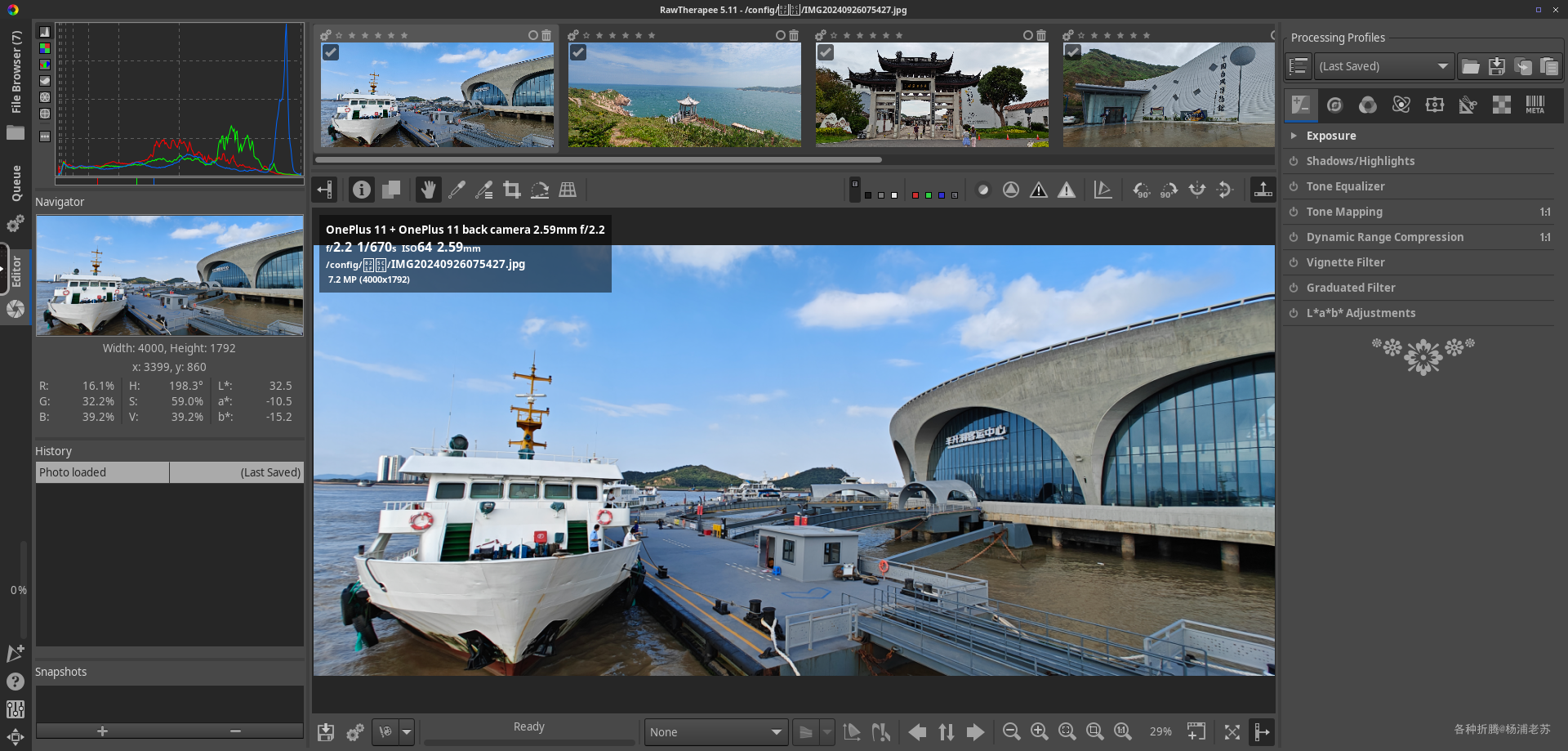Click the zoom in magnifier icon
Image resolution: width=1568 pixels, height=751 pixels.
click(1039, 731)
